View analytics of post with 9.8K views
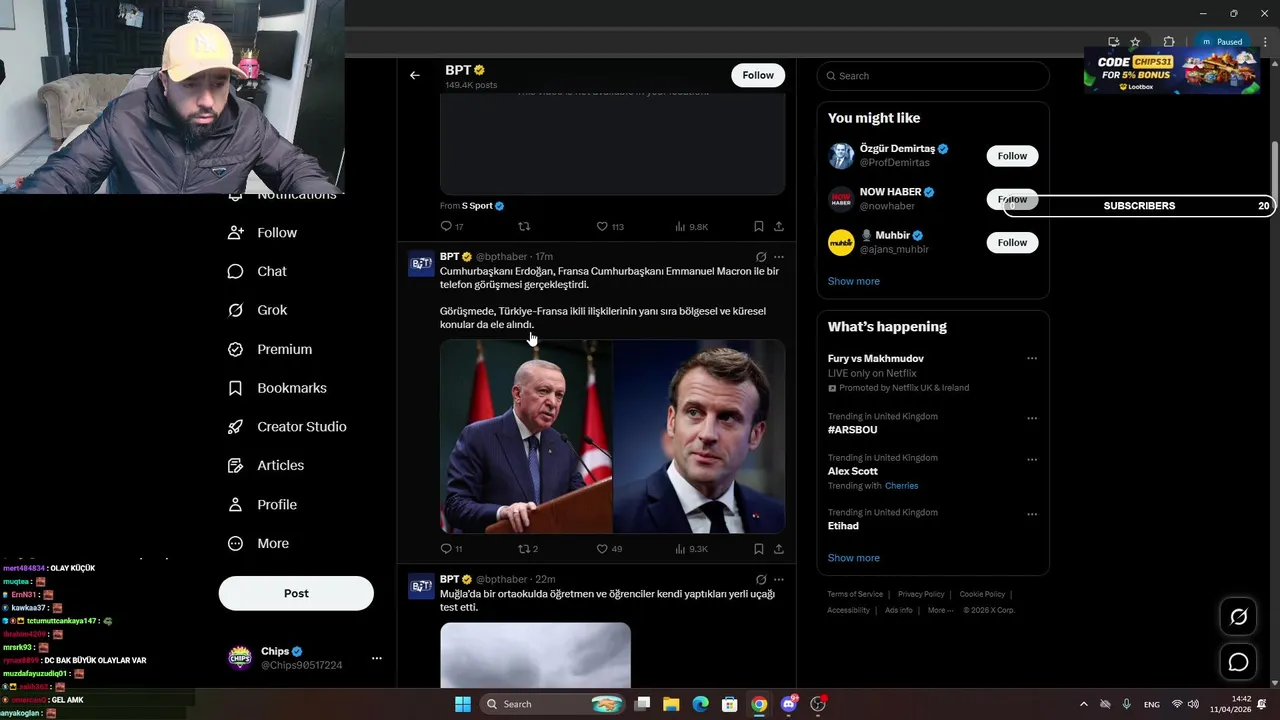The image size is (1280, 720). pos(690,227)
